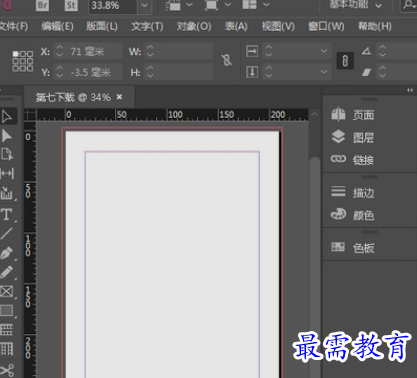The image size is (417, 378).
Task: Open the 色板 (Swatches) panel
Action: point(352,247)
